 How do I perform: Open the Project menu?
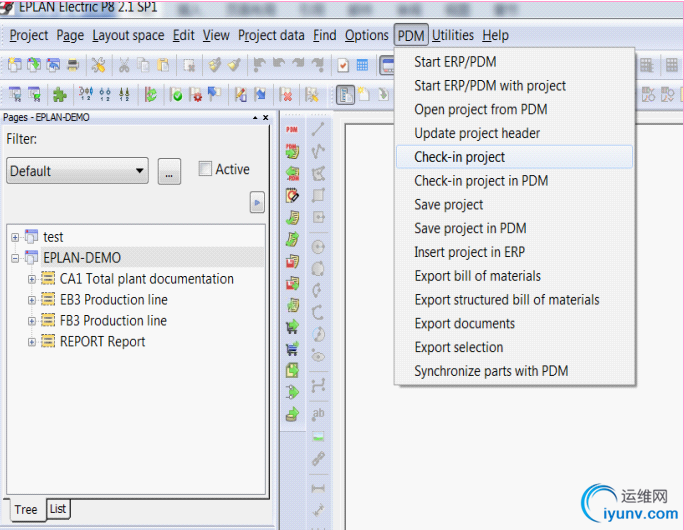(x=29, y=35)
